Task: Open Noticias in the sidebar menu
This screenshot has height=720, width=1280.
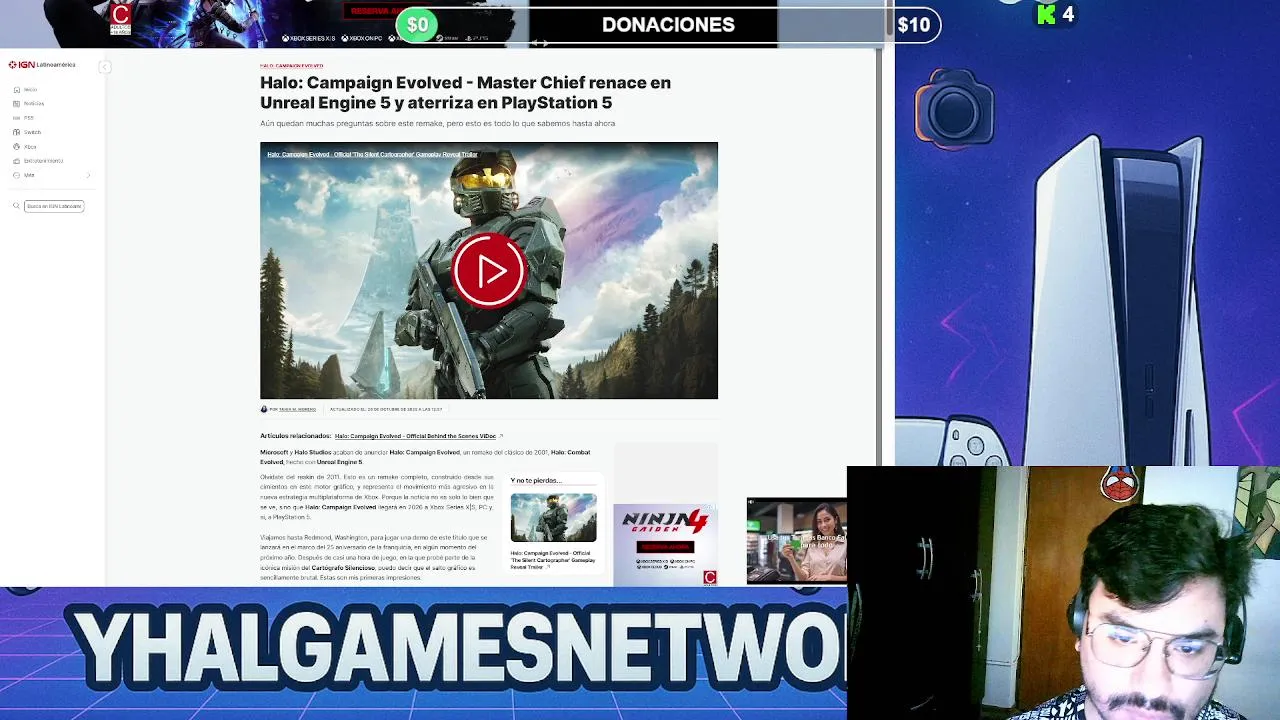Action: point(34,104)
